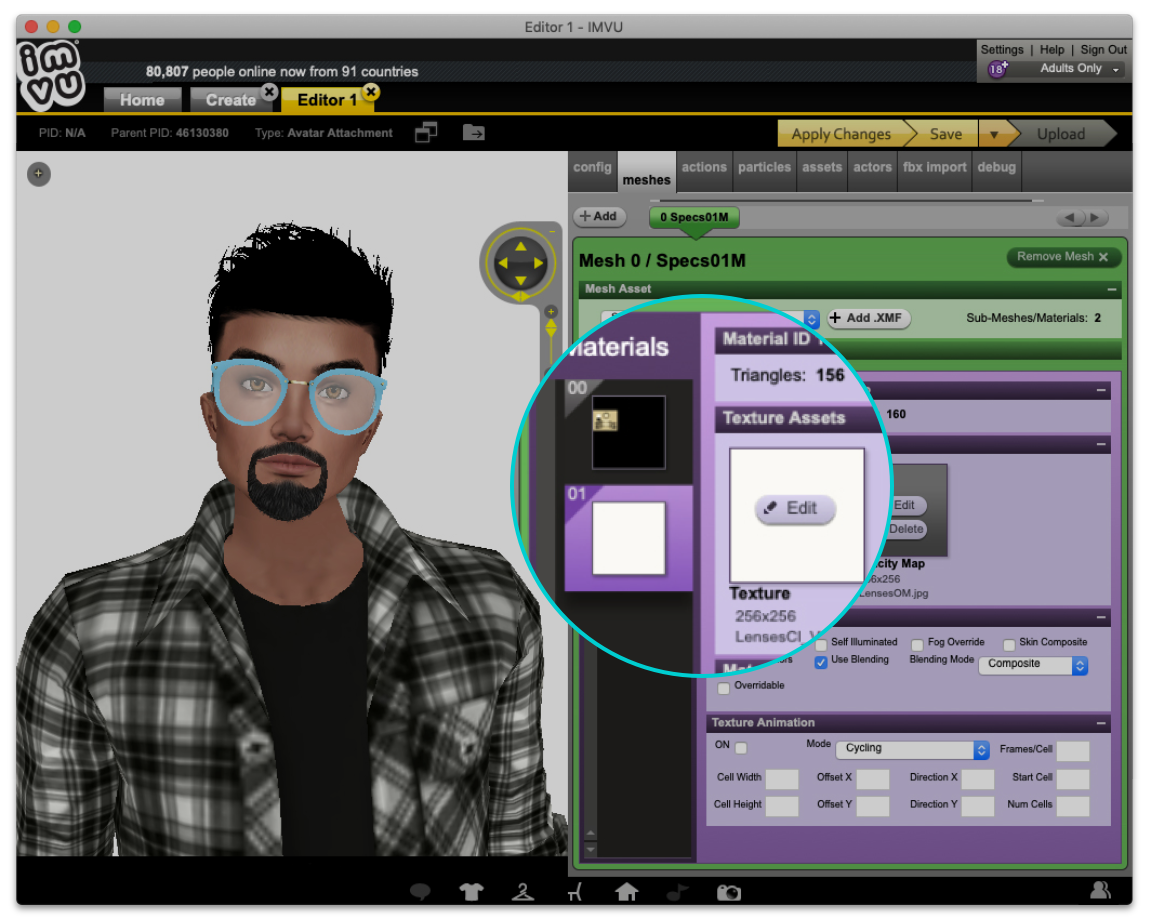The image size is (1149, 923).
Task: Open the Blending Mode Composite dropdown
Action: pos(1033,664)
